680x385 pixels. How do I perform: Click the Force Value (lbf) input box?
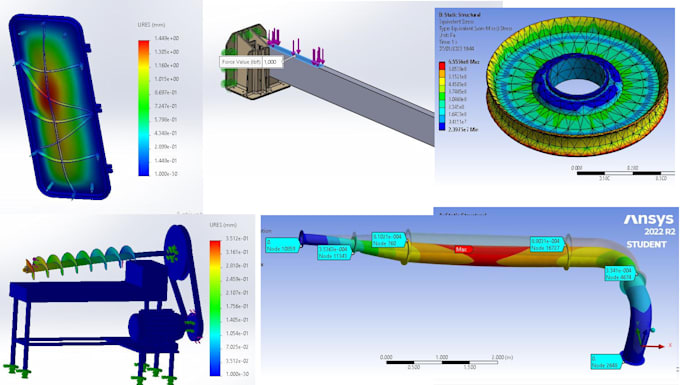tap(273, 62)
